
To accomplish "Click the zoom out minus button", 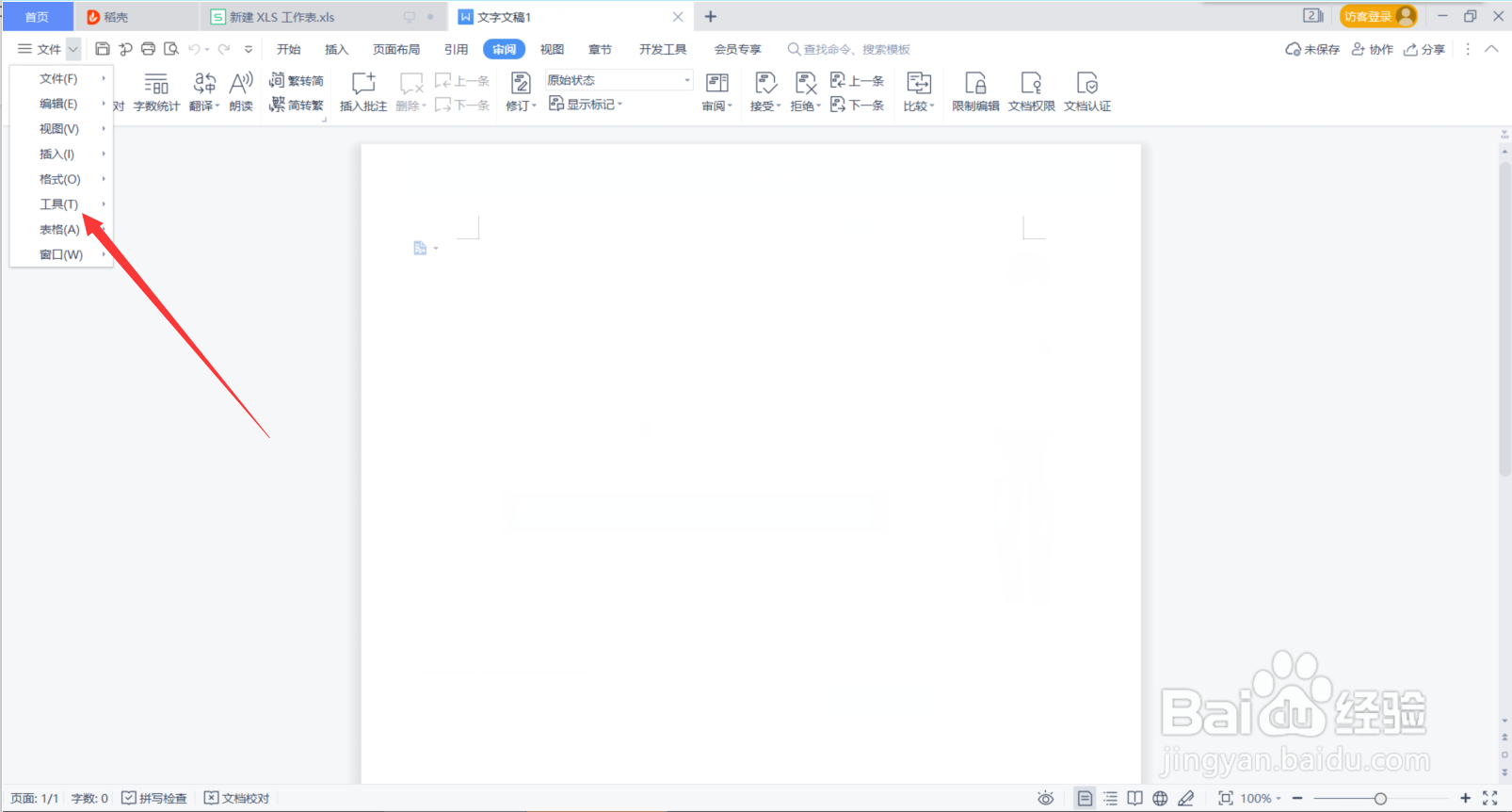I will pyautogui.click(x=1297, y=798).
